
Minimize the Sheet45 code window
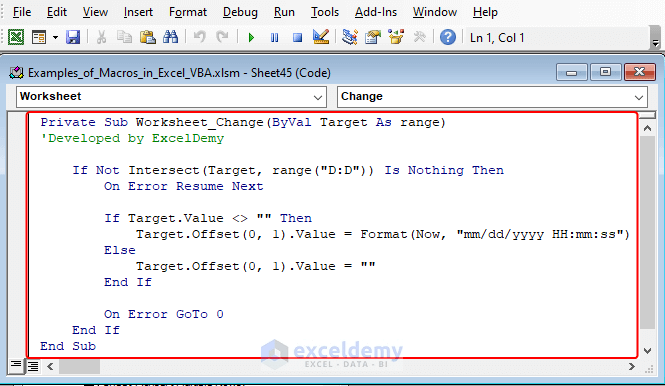point(571,73)
